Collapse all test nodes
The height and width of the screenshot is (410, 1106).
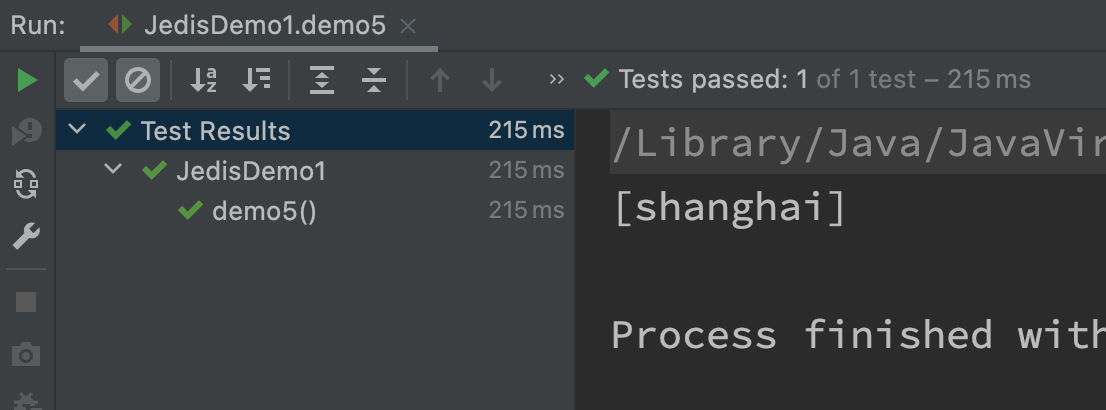pos(374,80)
